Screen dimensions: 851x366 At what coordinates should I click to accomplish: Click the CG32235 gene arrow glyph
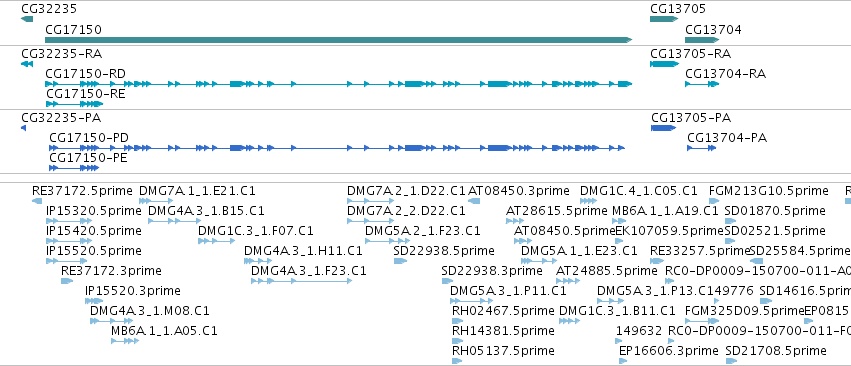27,20
